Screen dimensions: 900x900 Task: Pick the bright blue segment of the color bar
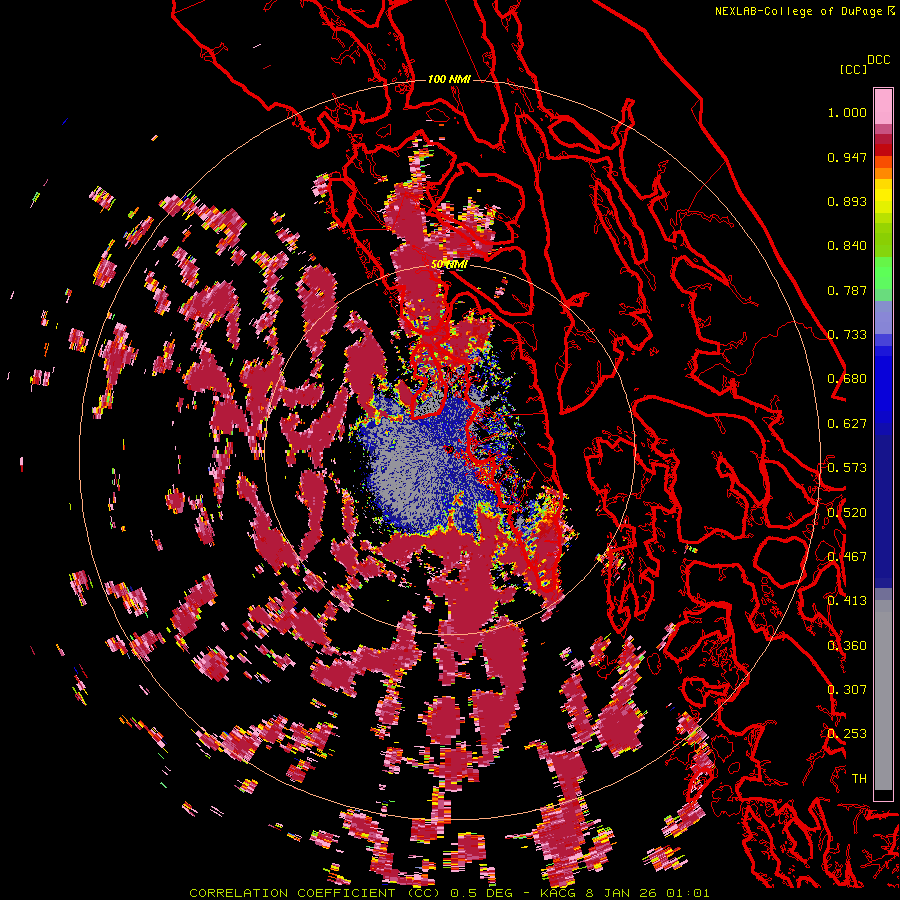point(883,389)
